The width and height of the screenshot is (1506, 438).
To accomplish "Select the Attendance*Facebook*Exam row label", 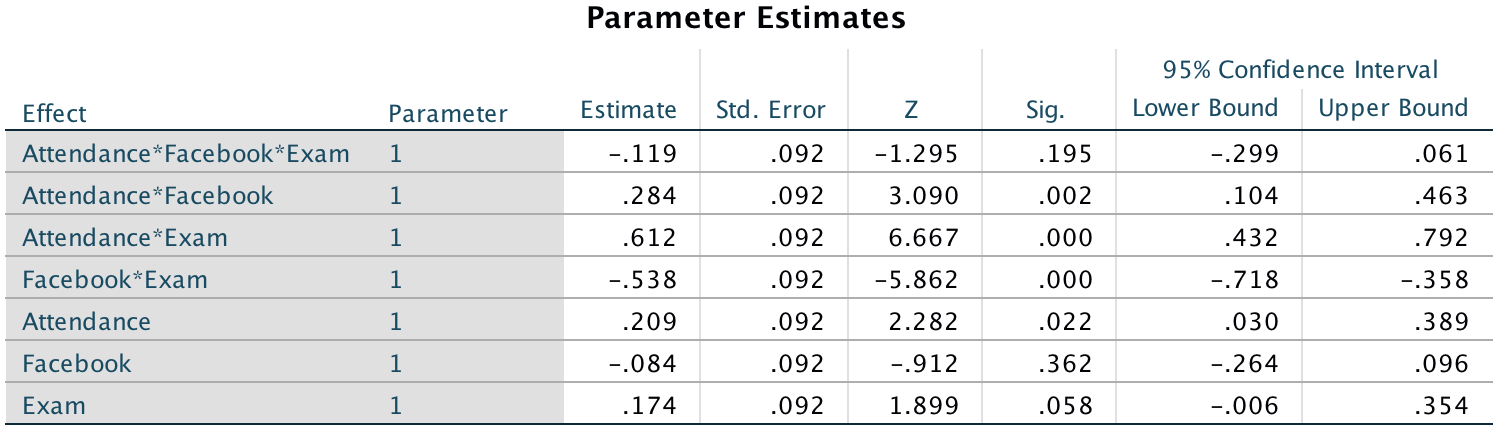I will [x=186, y=154].
